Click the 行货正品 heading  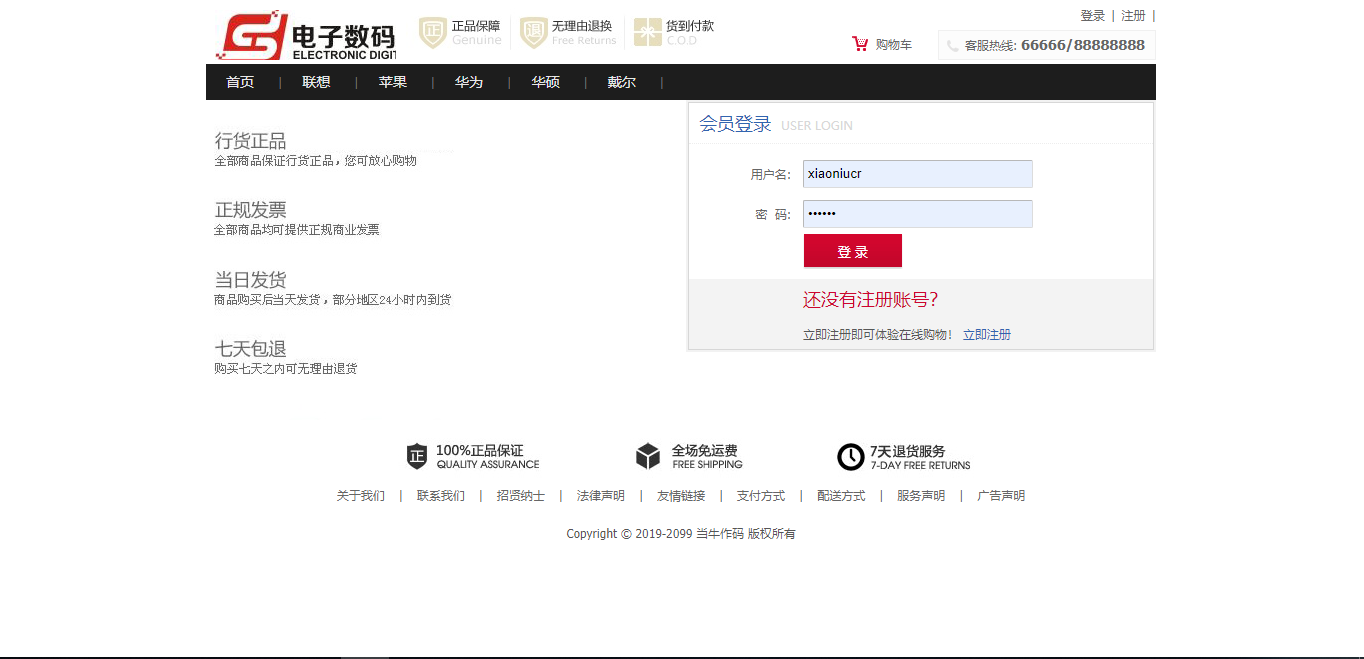coord(250,141)
